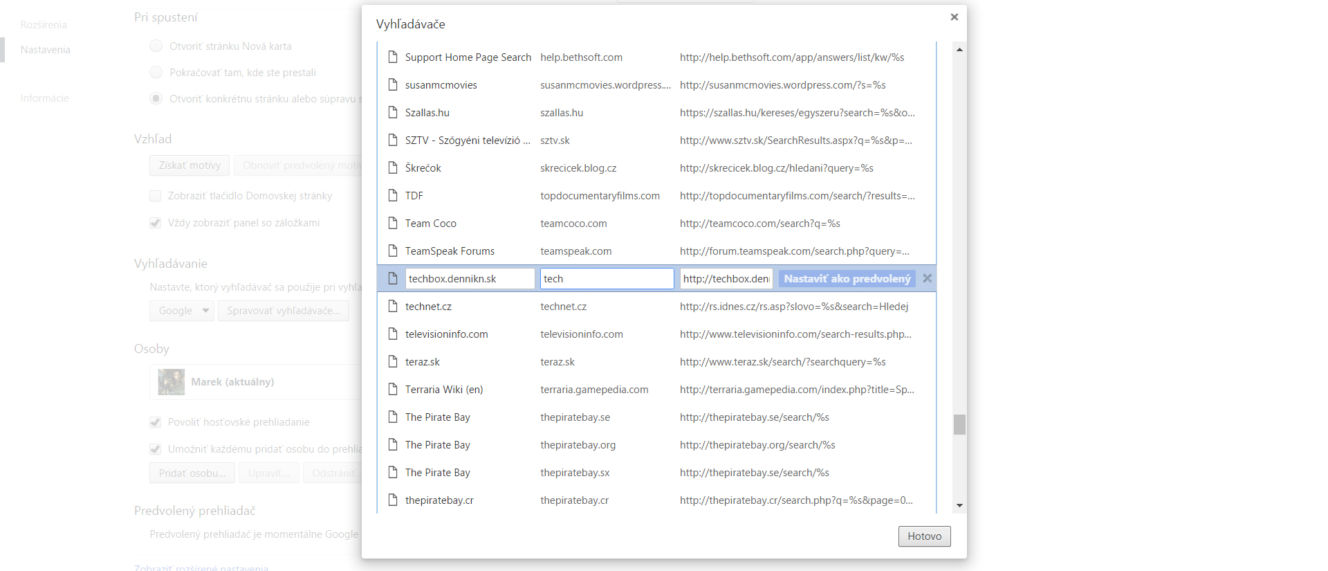Image resolution: width=1328 pixels, height=571 pixels.
Task: Select the sztv.sk keyword cell
Action: coord(555,140)
